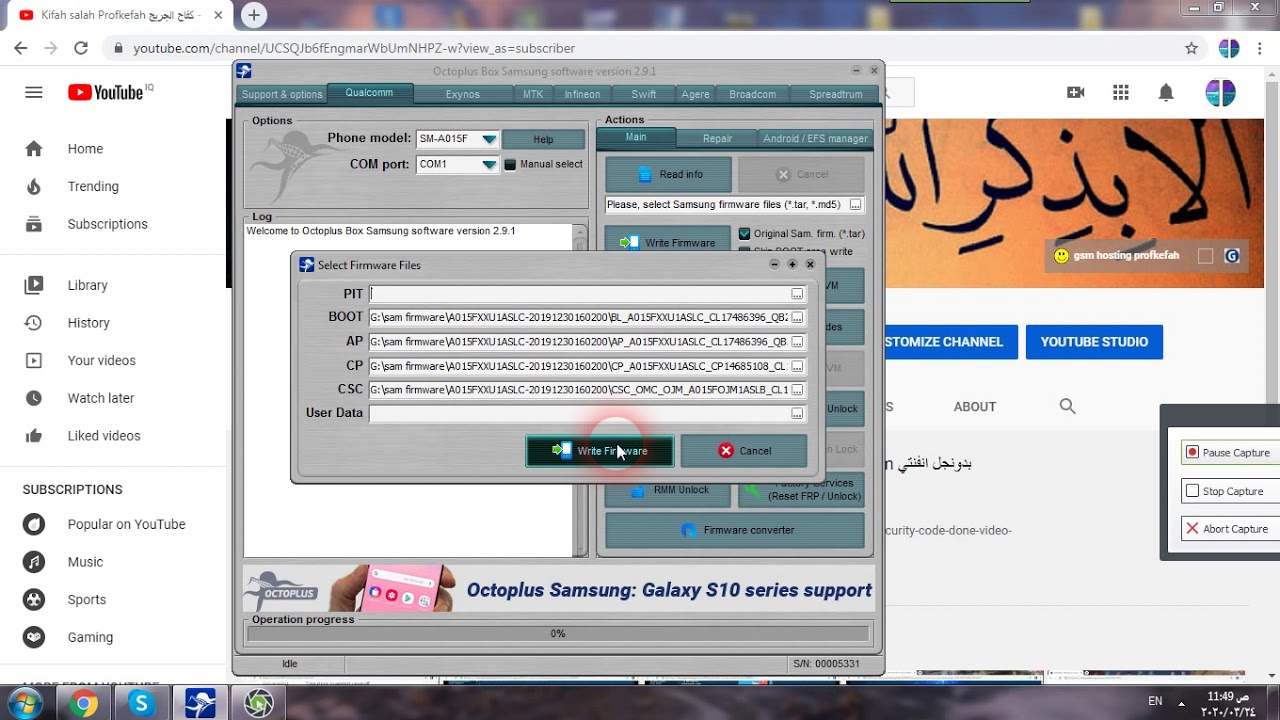
Task: Click the channel search magnifier icon
Action: click(1068, 407)
